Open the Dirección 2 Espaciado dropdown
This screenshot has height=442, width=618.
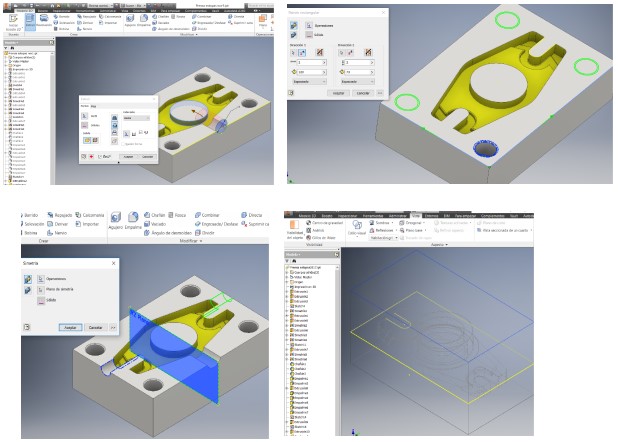point(358,82)
